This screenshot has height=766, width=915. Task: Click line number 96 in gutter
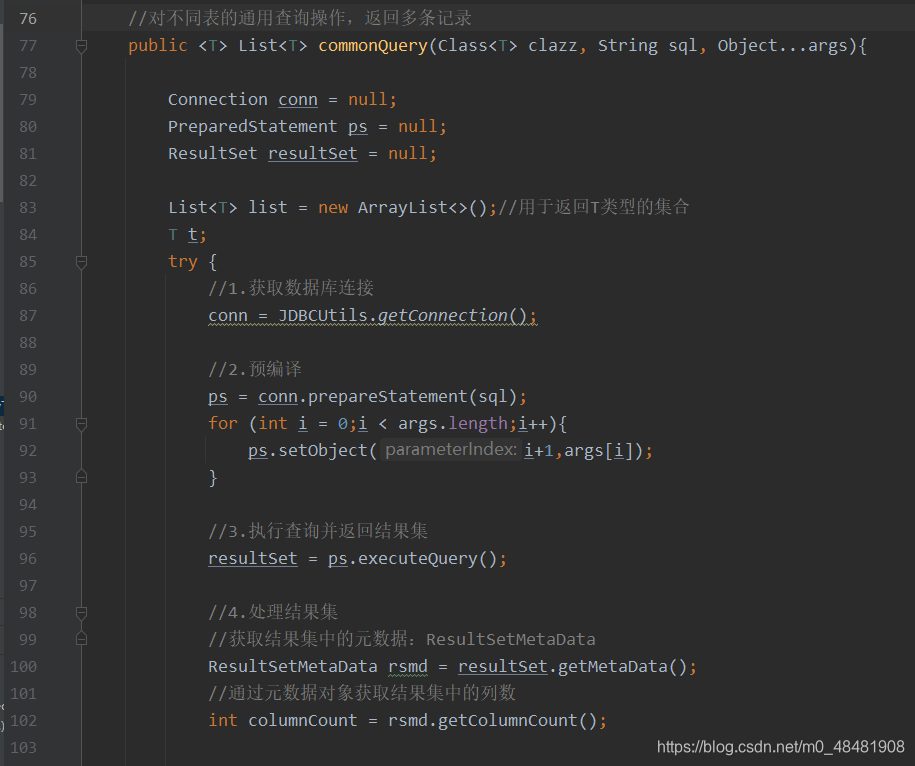[x=28, y=558]
